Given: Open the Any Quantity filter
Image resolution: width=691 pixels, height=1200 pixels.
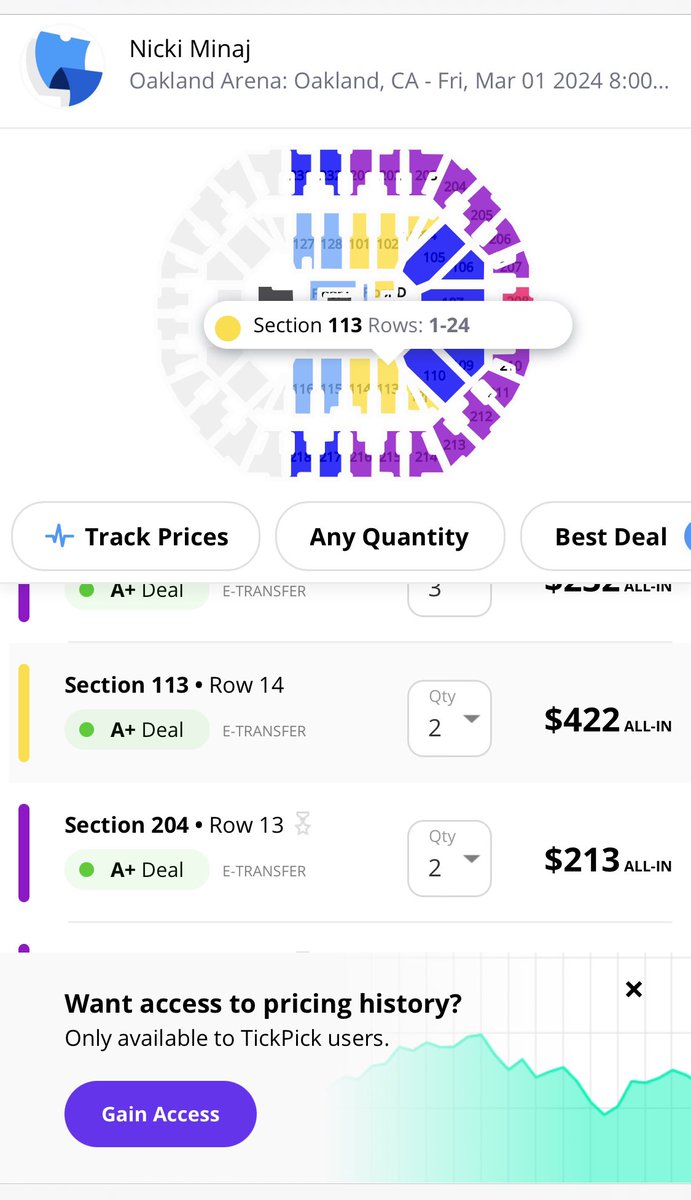Looking at the screenshot, I should point(389,537).
